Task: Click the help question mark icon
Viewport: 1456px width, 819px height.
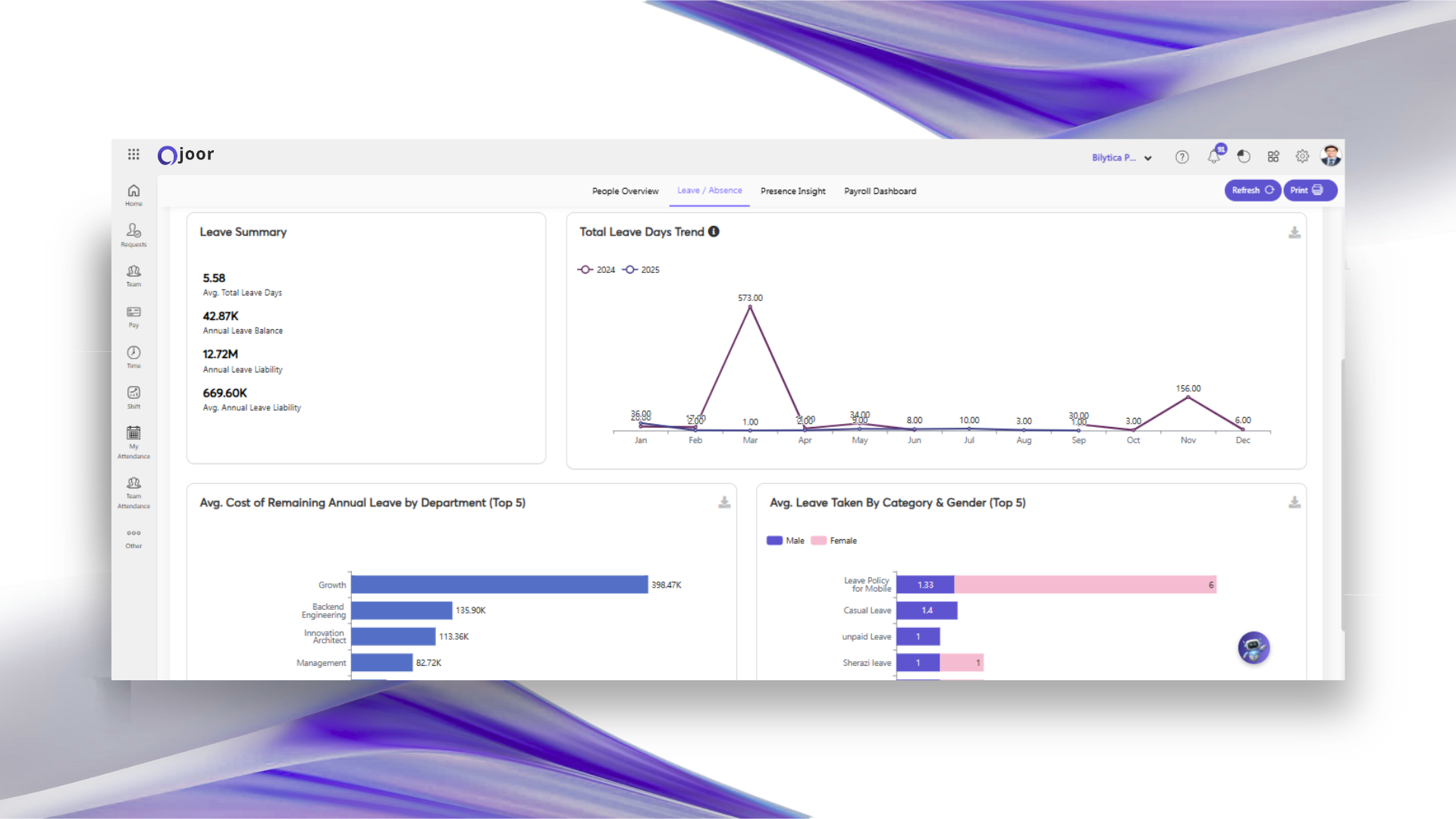Action: click(1181, 157)
